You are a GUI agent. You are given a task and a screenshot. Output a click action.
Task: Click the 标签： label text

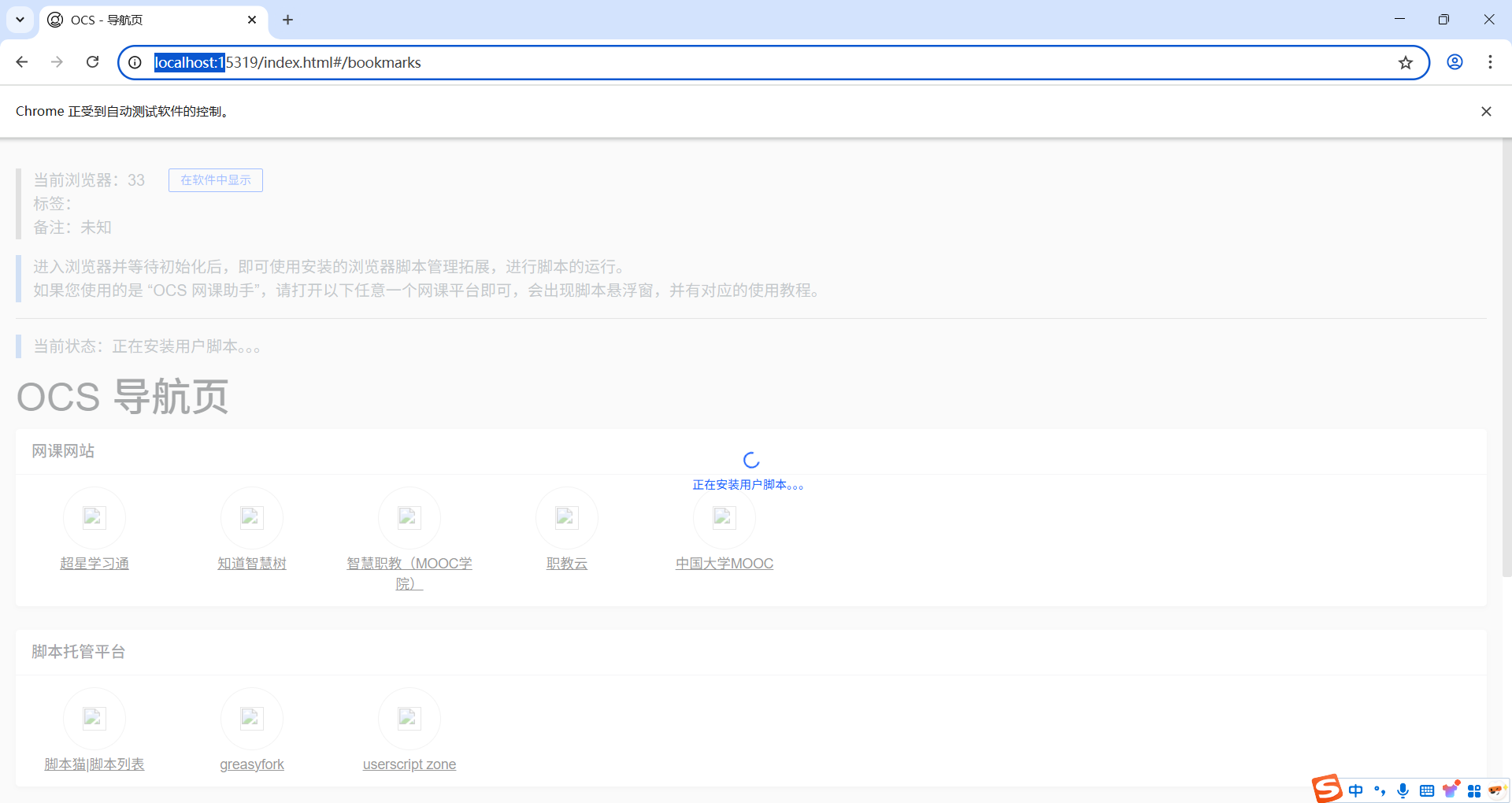pos(53,204)
